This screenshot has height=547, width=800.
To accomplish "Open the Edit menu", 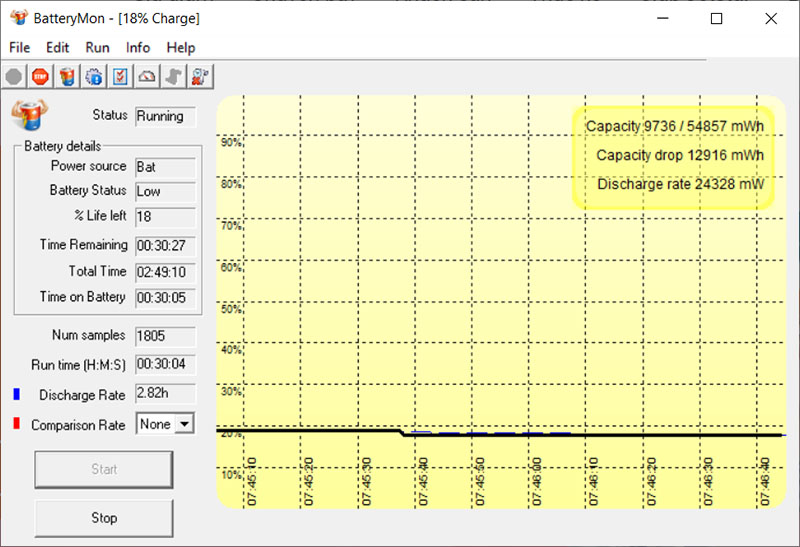I will (x=57, y=47).
